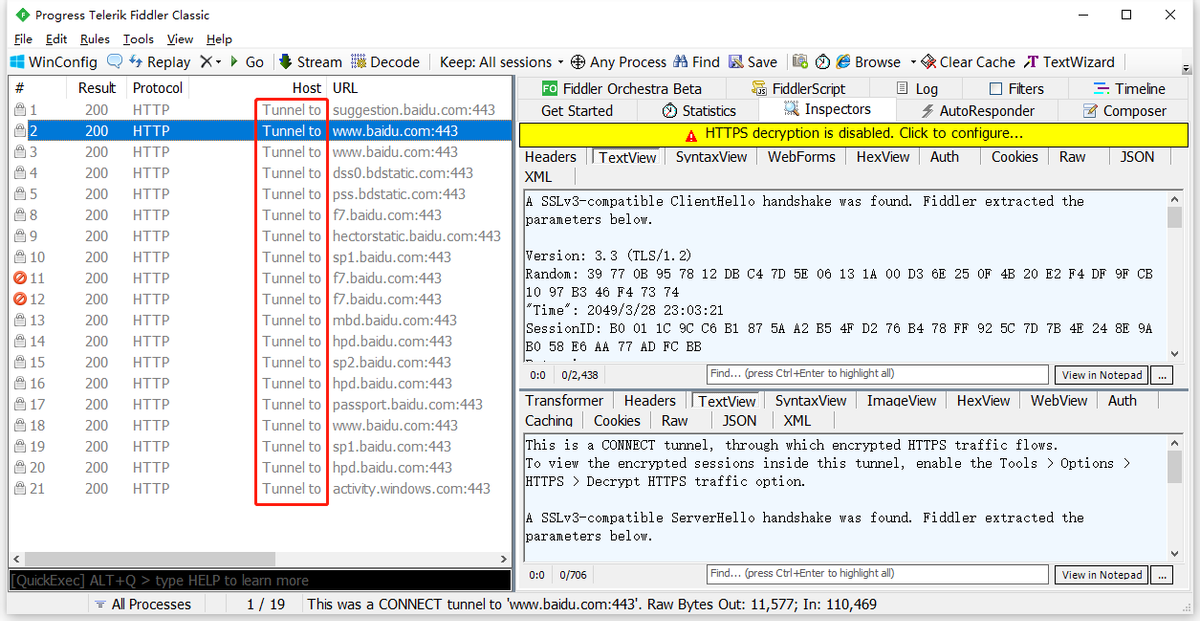Click the request text vertical scrollbar
Image resolution: width=1200 pixels, height=621 pixels.
coord(1174,274)
